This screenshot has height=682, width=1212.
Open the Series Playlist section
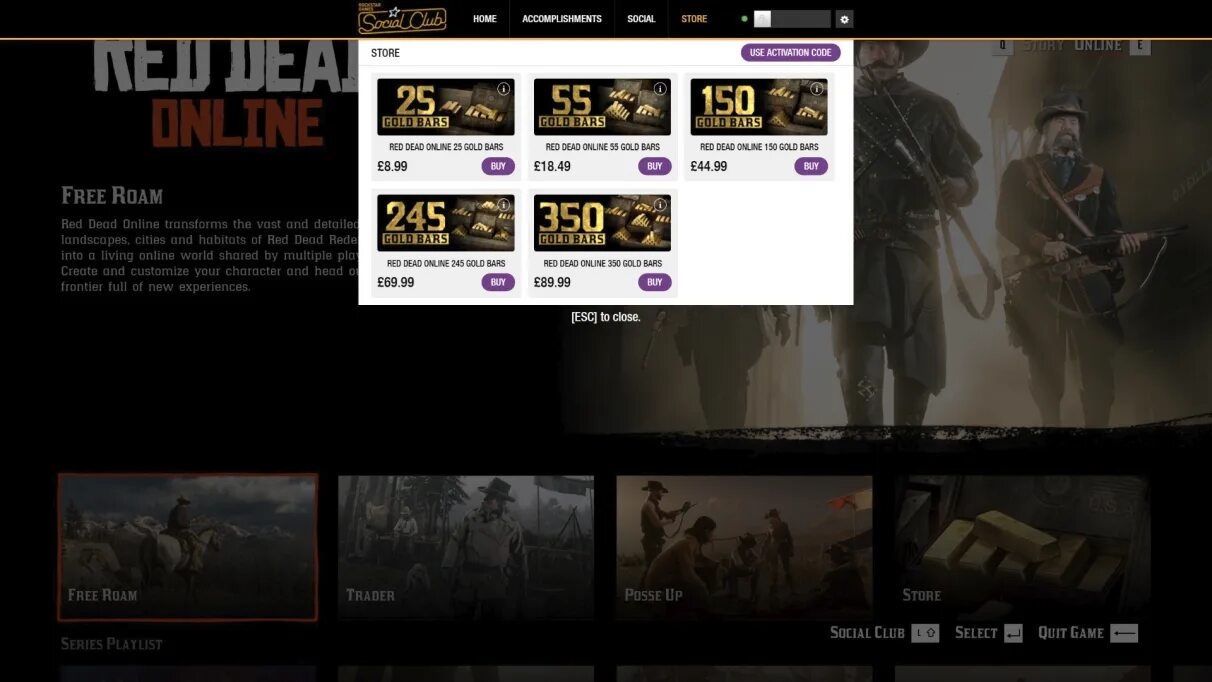click(x=112, y=643)
